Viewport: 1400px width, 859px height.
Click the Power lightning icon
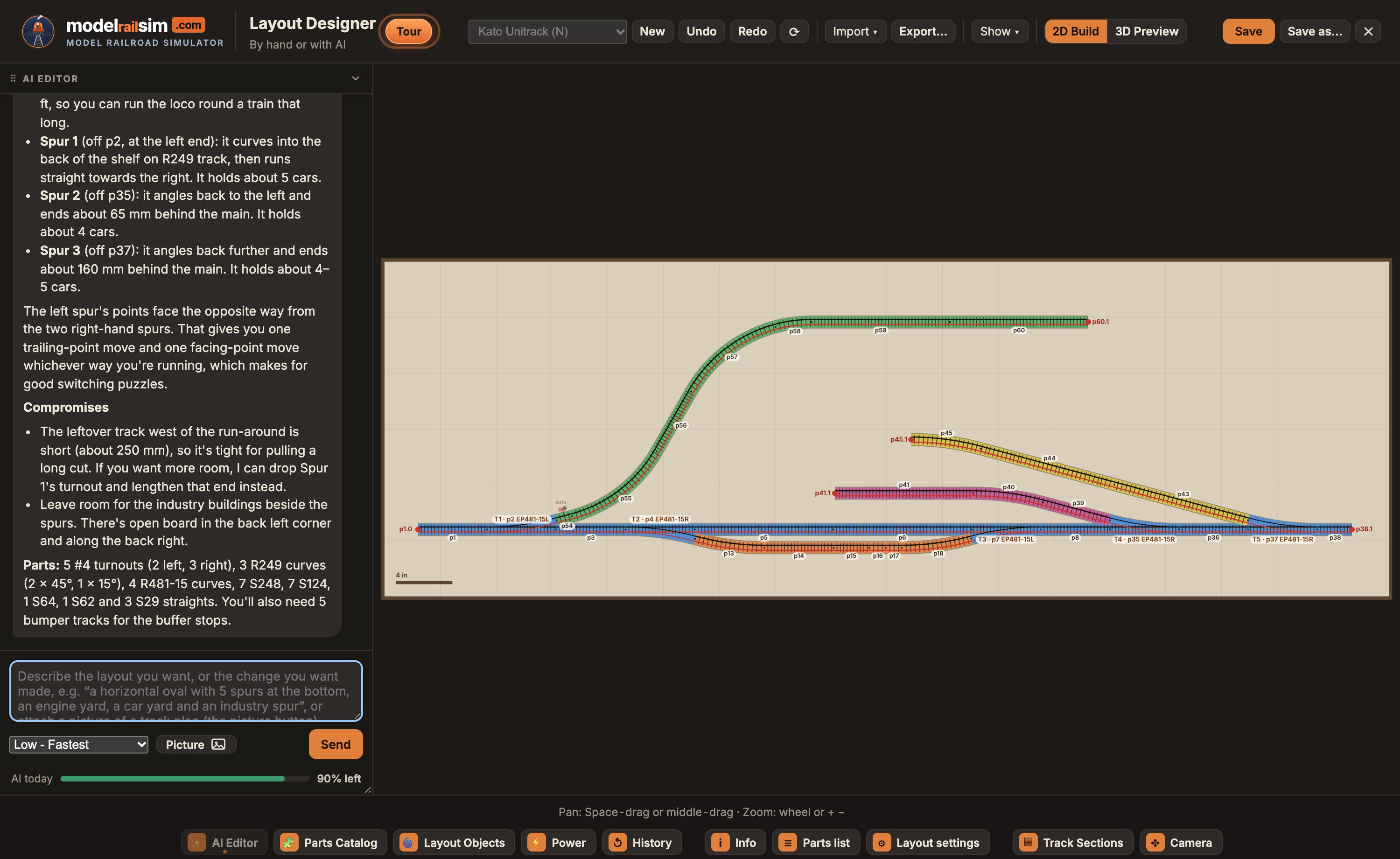coord(536,842)
